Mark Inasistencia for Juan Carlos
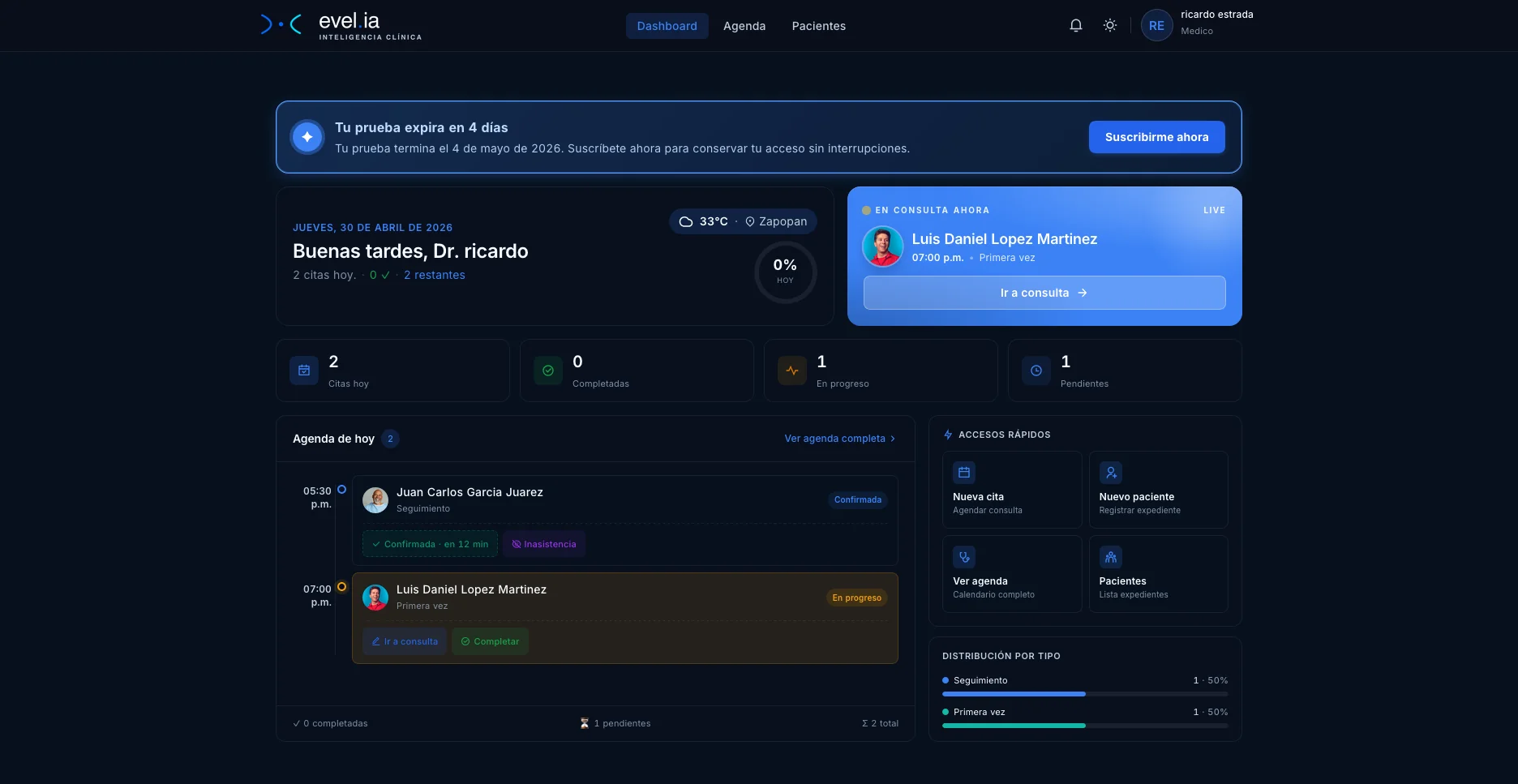The image size is (1518, 784). [x=544, y=544]
